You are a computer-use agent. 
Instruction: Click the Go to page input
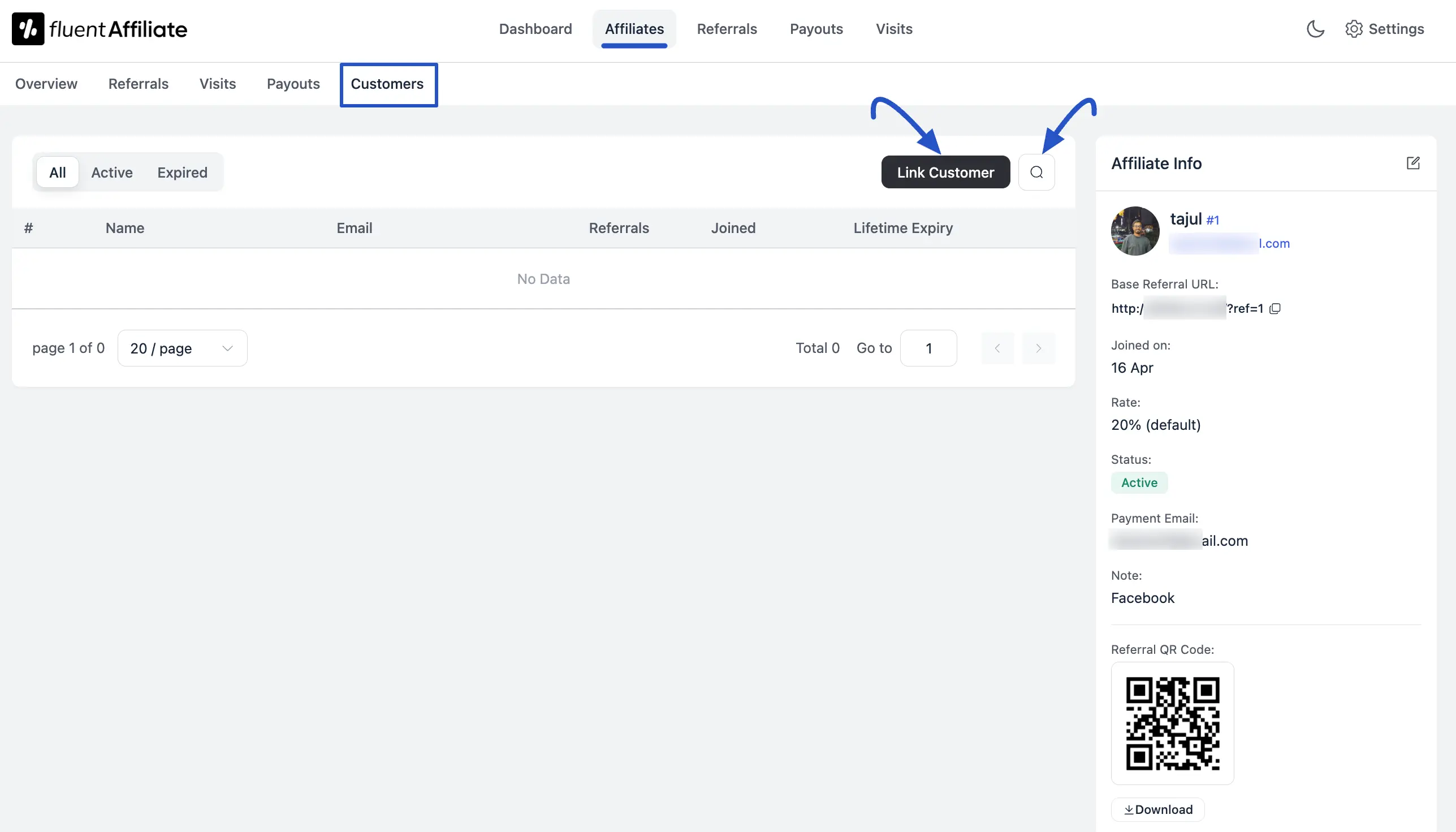pyautogui.click(x=928, y=348)
